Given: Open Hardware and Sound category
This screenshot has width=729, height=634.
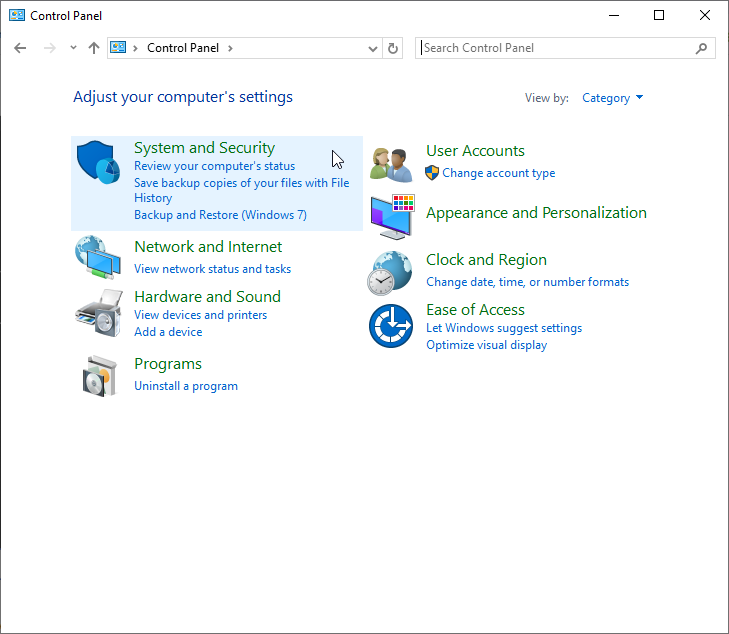Looking at the screenshot, I should point(207,297).
